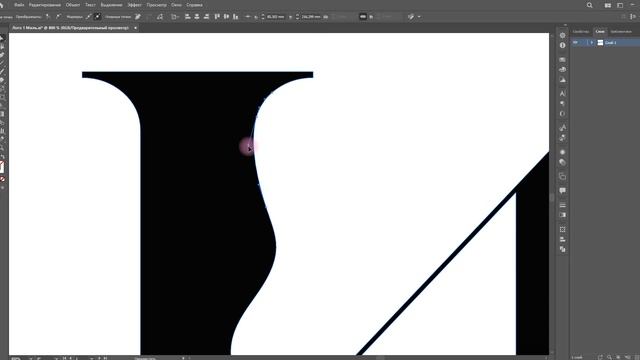
Task: Collapse the panel dock arrows
Action: point(565,25)
